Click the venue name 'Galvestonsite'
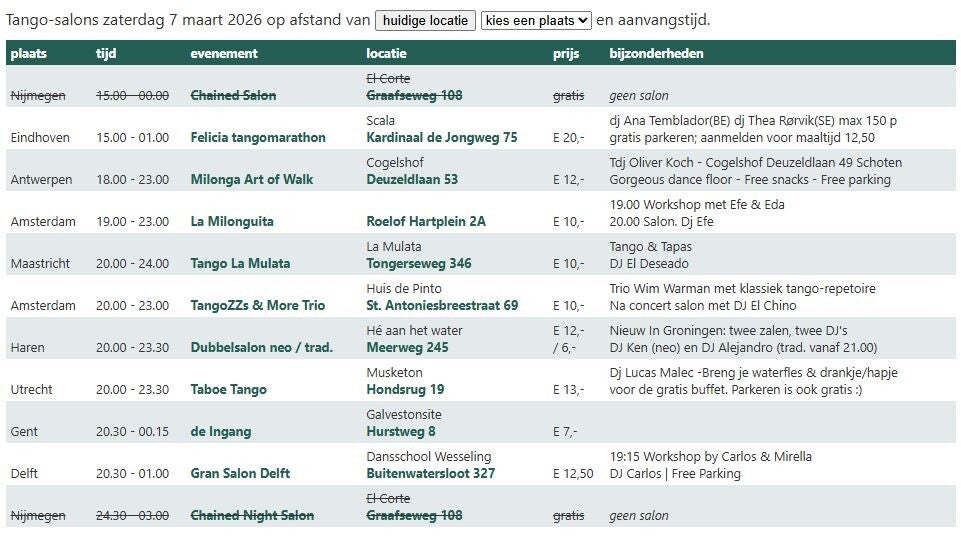Screen dimensions: 961x538 (404, 414)
